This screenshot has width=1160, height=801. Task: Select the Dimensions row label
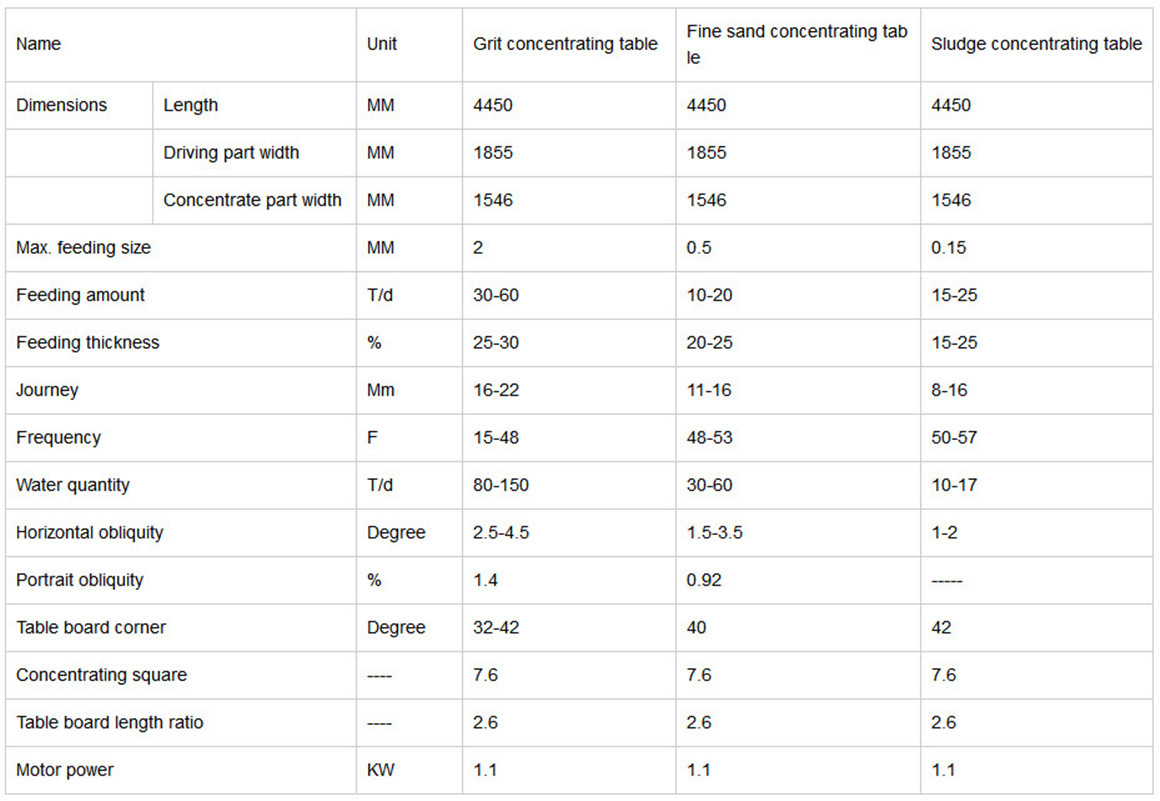click(61, 105)
